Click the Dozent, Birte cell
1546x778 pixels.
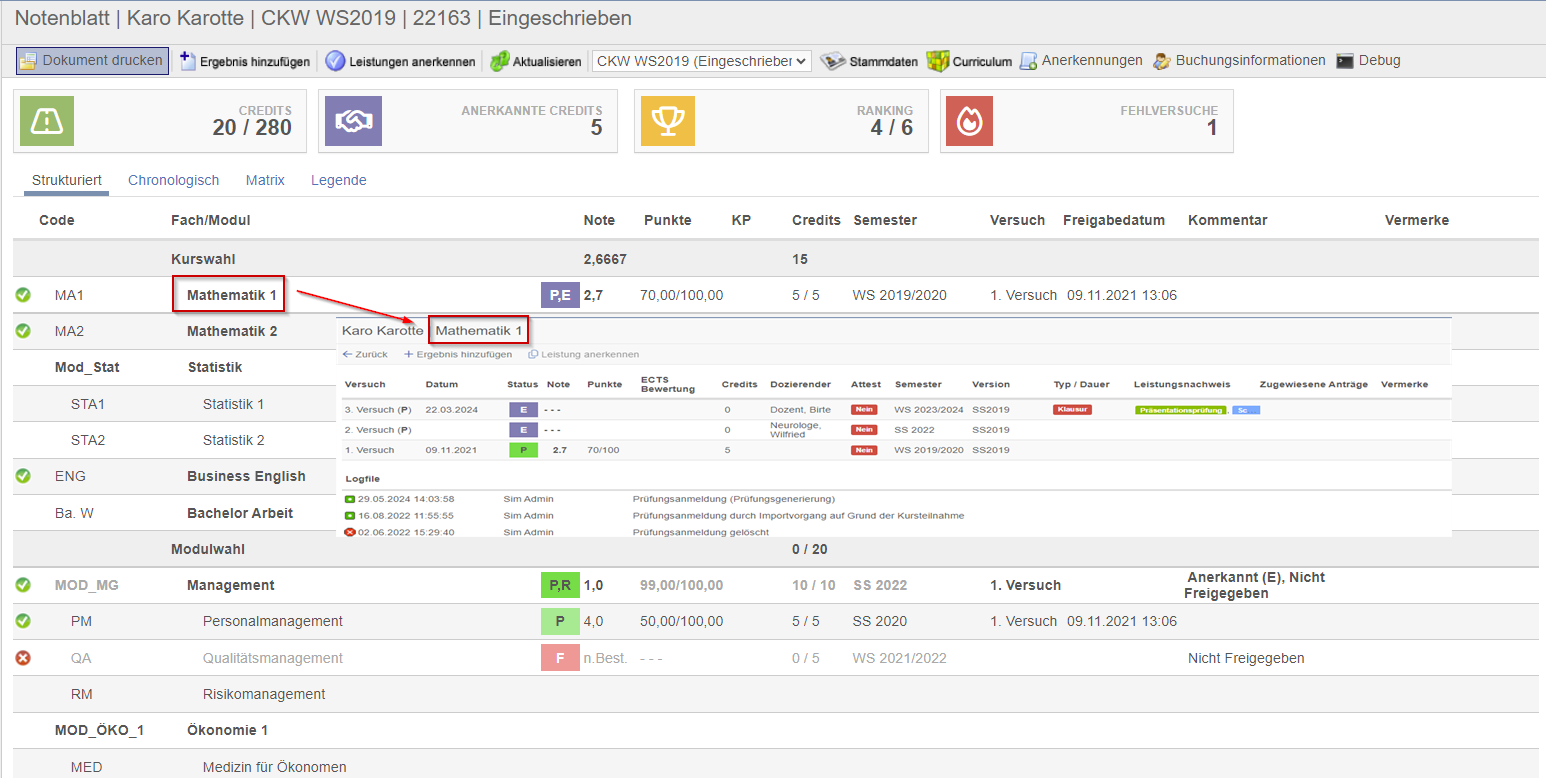pyautogui.click(x=800, y=410)
